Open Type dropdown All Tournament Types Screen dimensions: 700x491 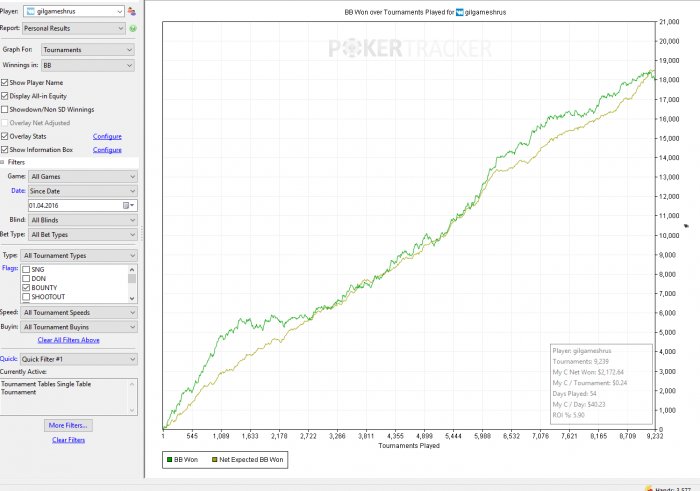(79, 255)
